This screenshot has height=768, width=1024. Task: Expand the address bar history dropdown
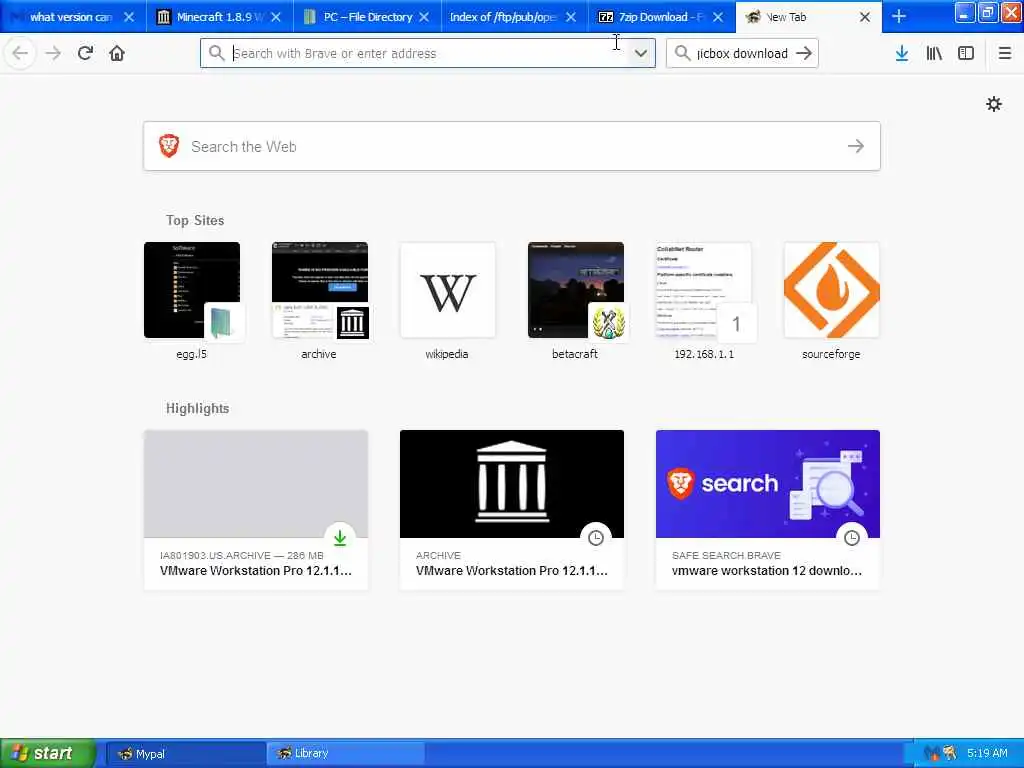641,54
